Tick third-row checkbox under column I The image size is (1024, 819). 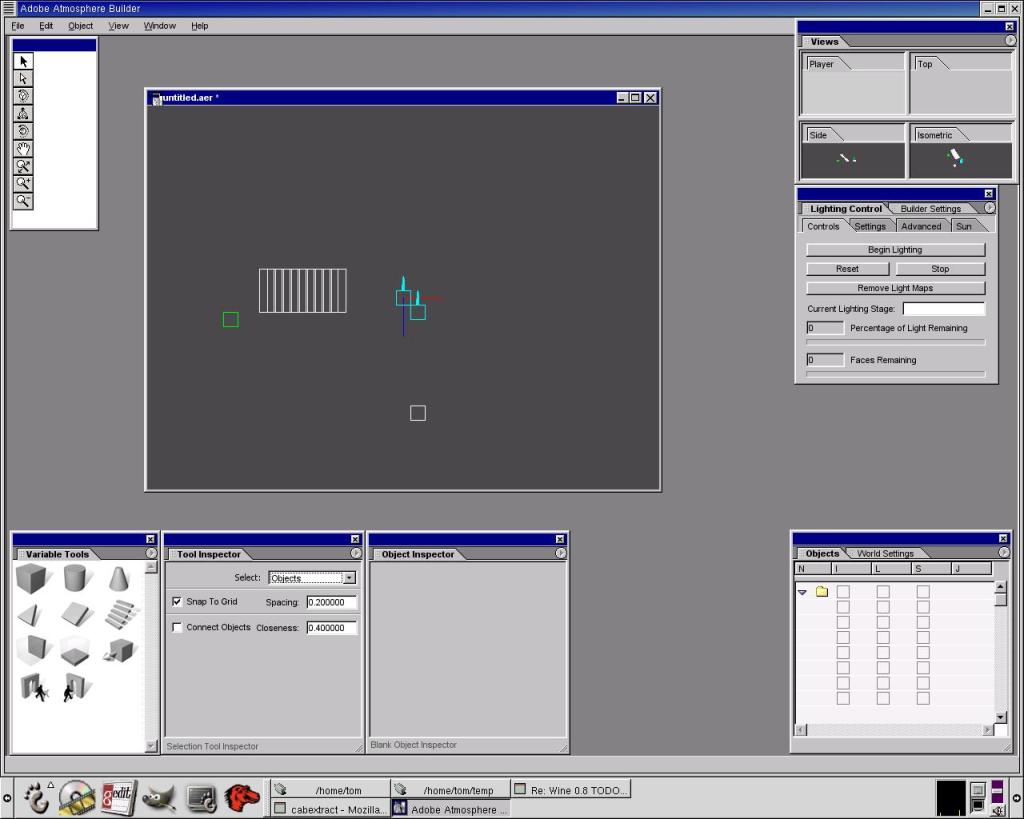coord(843,622)
